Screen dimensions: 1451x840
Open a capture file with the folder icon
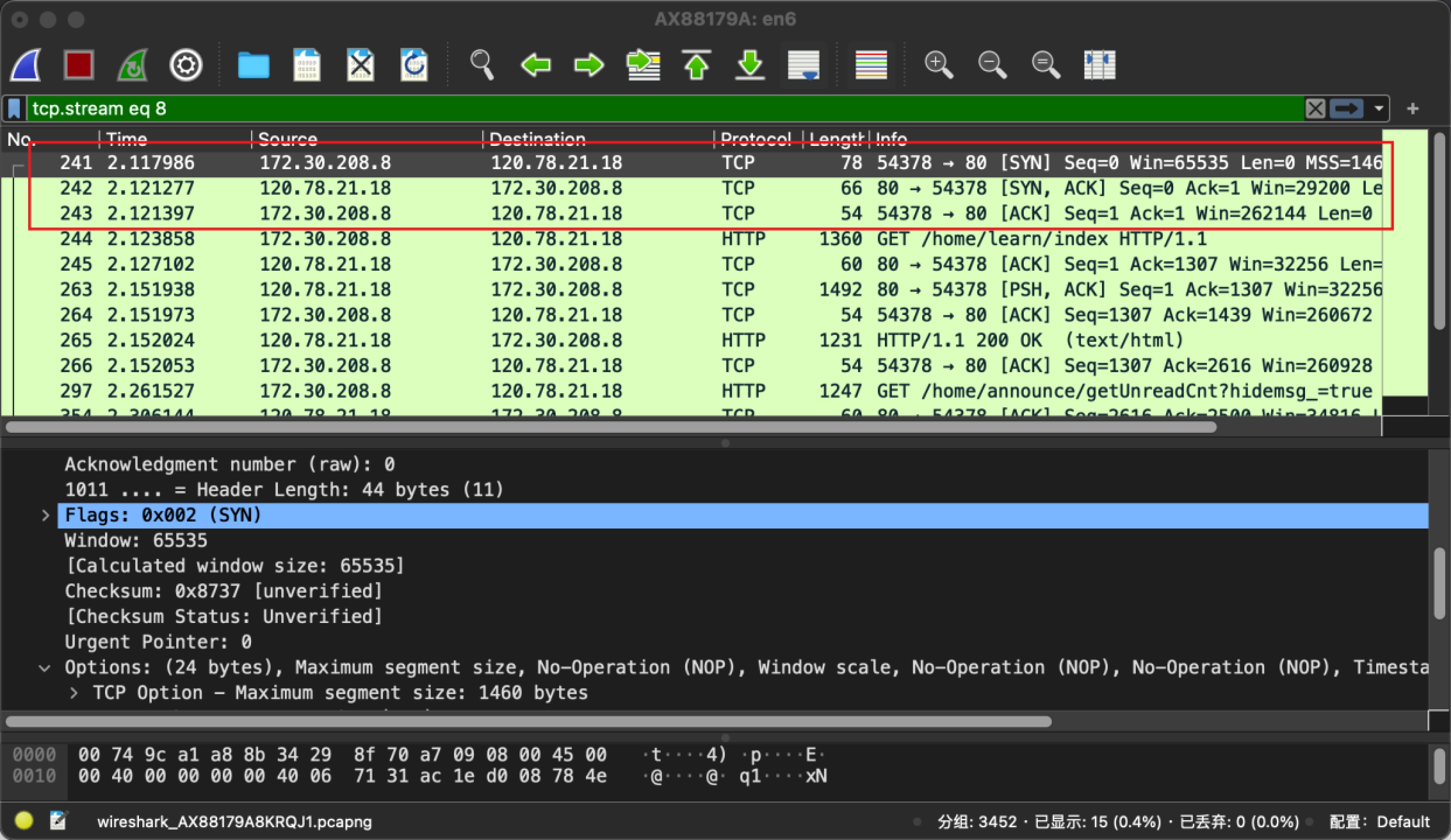click(x=253, y=65)
